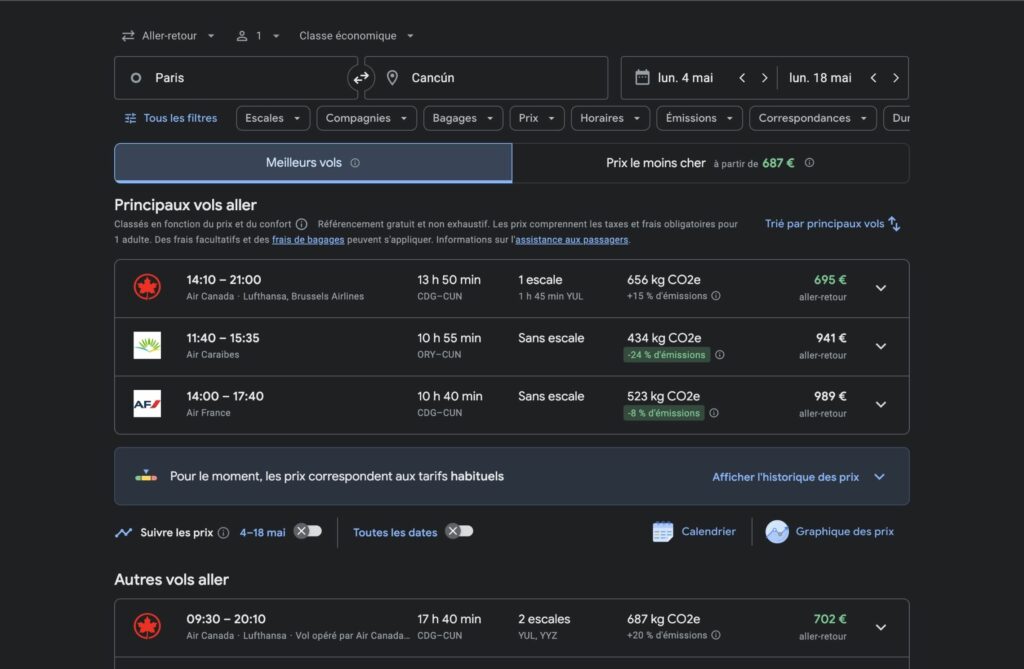Swap origin and destination airports
Viewport: 1024px width, 669px height.
[360, 78]
